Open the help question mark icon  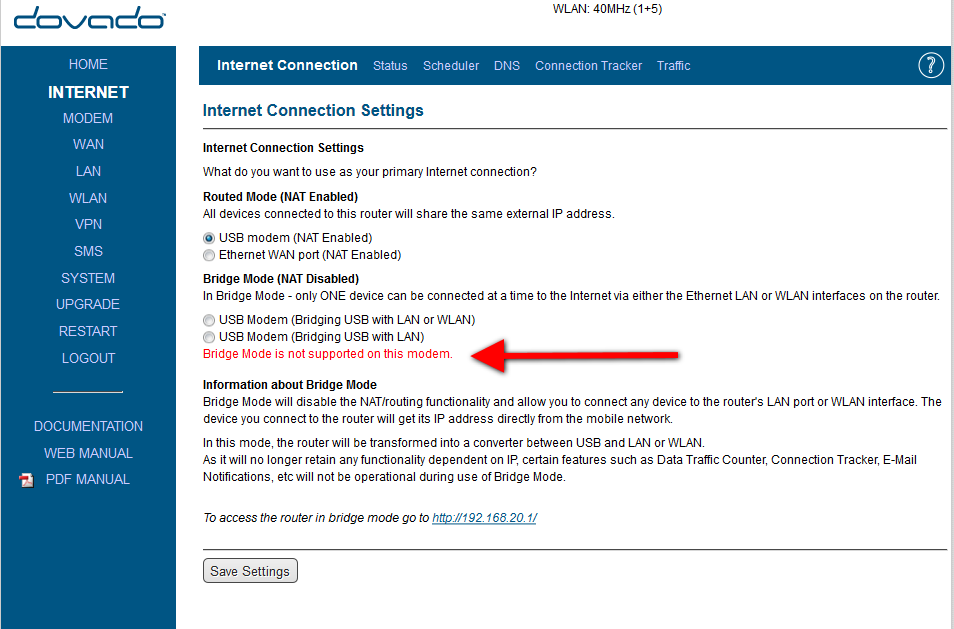point(931,65)
